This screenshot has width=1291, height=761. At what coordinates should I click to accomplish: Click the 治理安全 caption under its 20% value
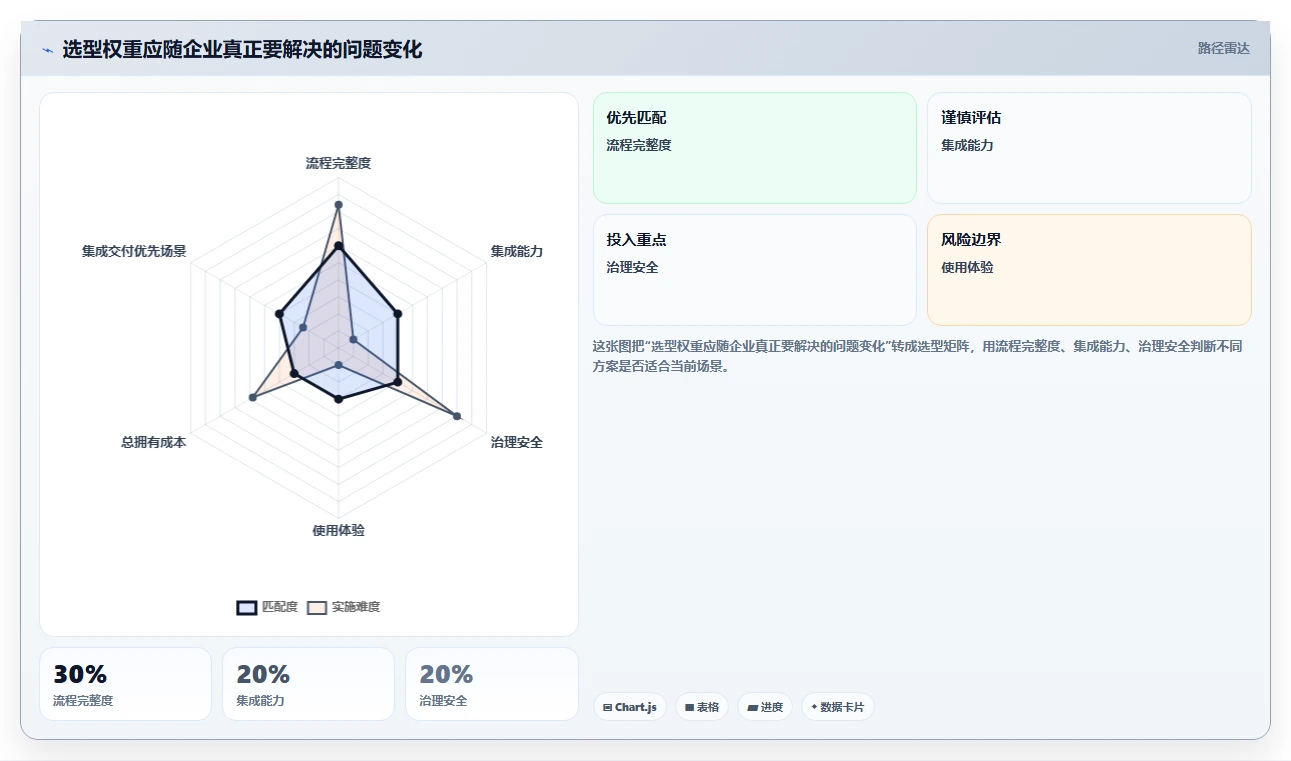click(443, 701)
